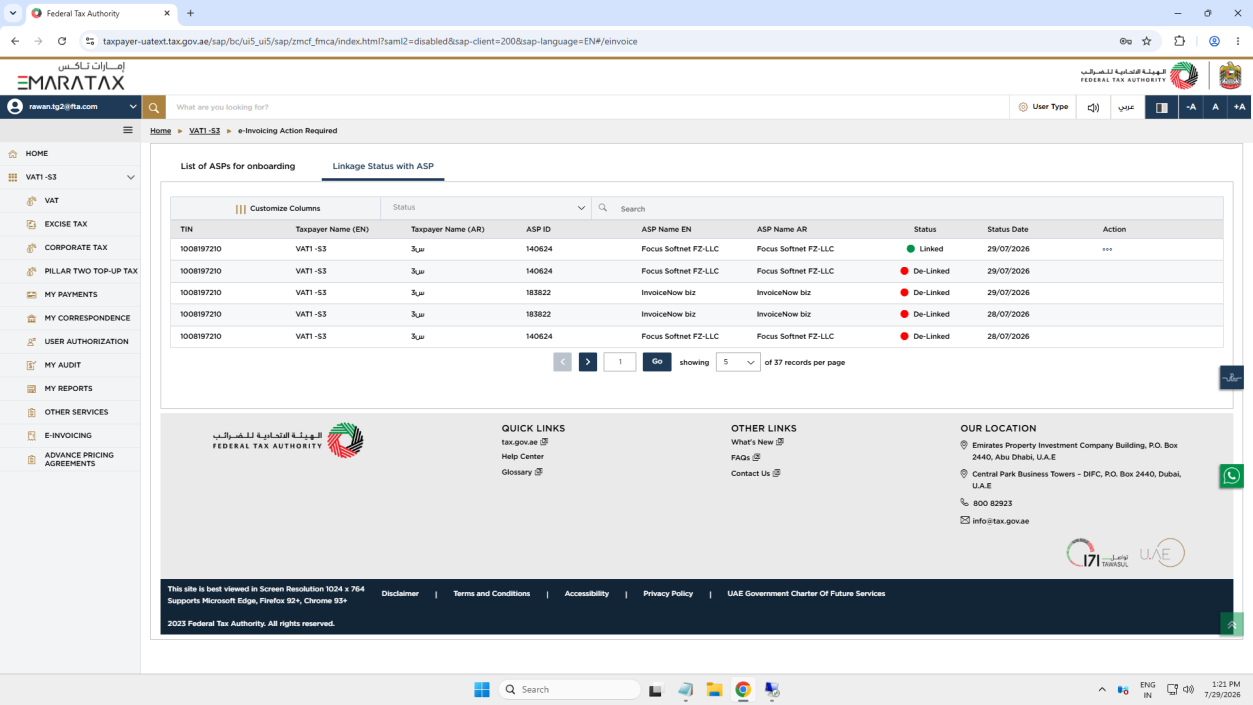Collapse the VAT1 -S3 sidebar group
1253x705 pixels.
[x=130, y=177]
